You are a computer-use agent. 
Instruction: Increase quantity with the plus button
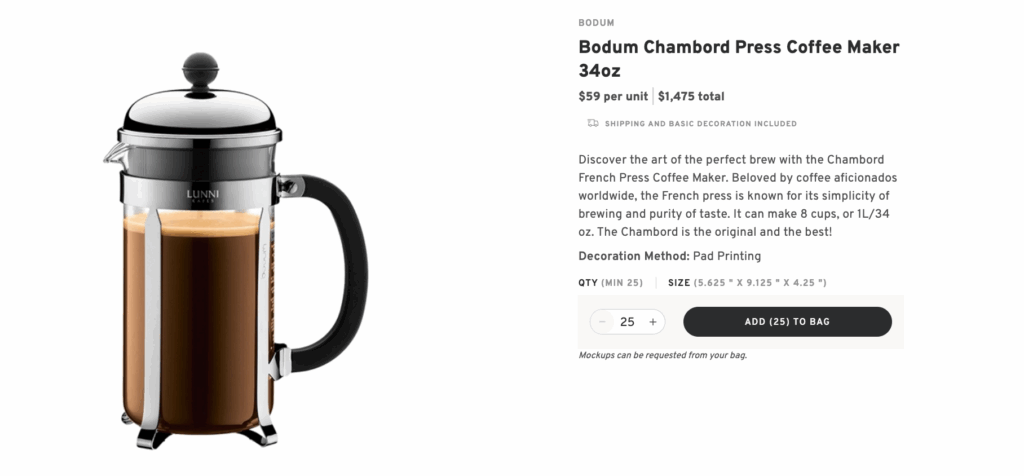click(x=653, y=322)
